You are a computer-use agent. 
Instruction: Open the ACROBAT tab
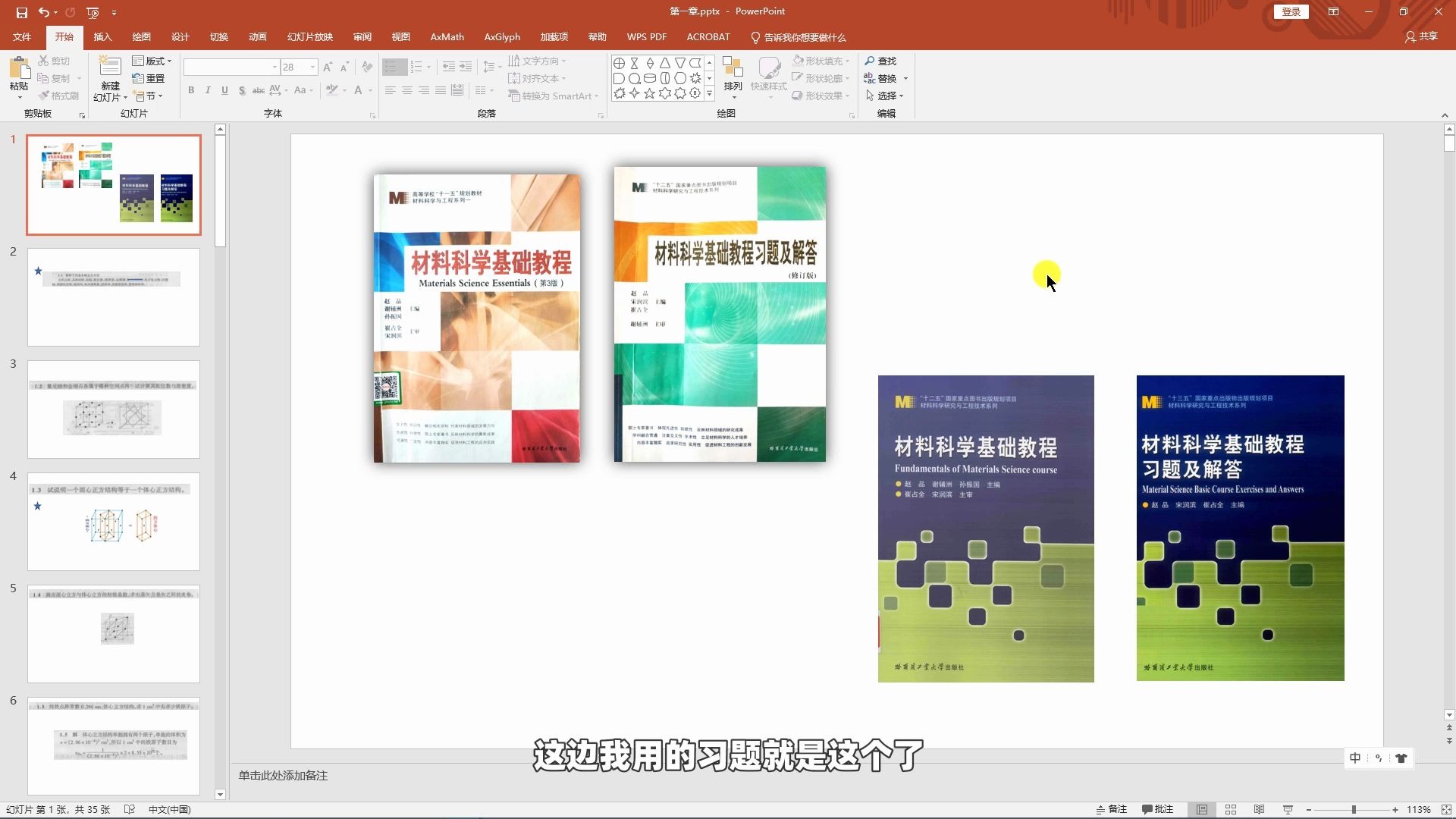click(708, 36)
